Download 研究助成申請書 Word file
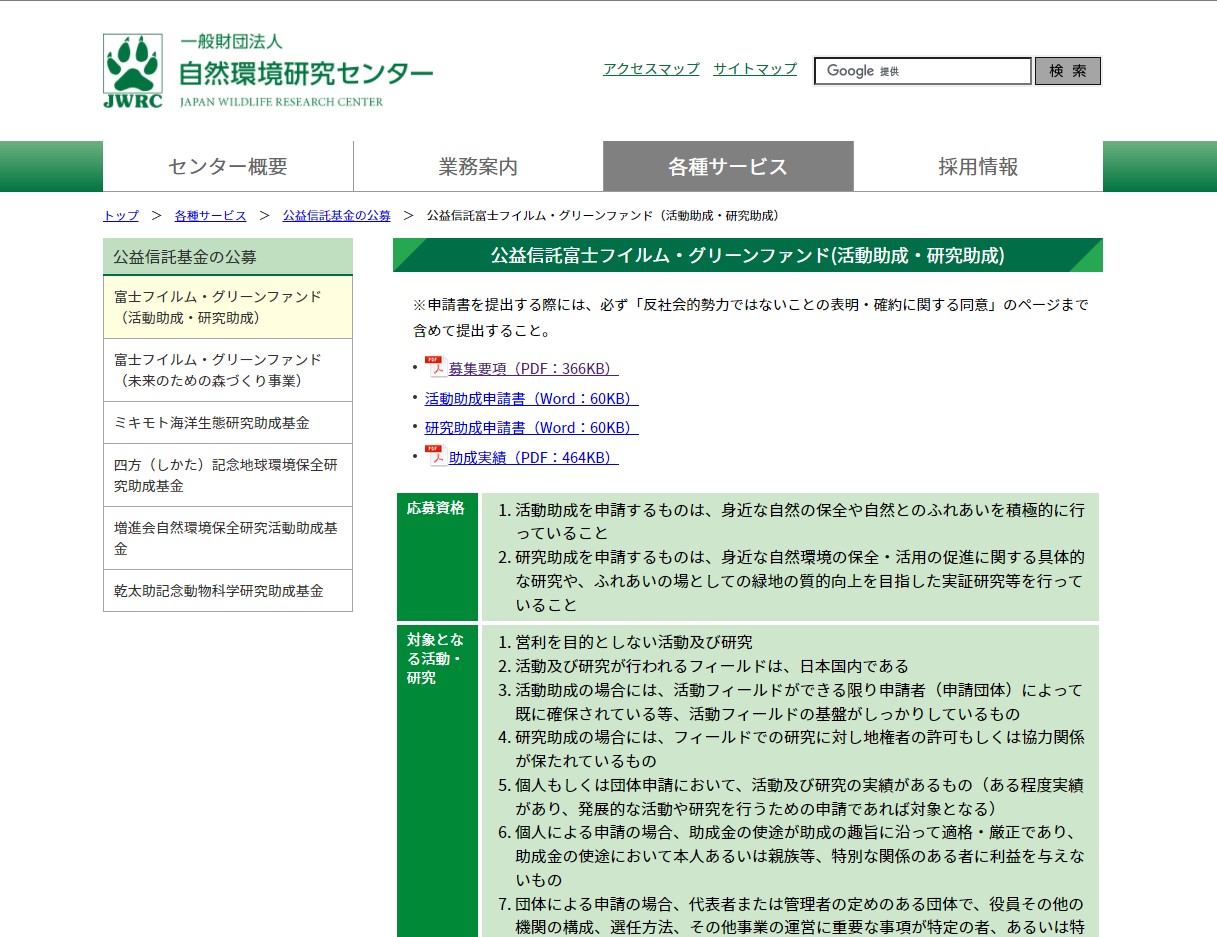Viewport: 1217px width, 937px height. point(531,428)
